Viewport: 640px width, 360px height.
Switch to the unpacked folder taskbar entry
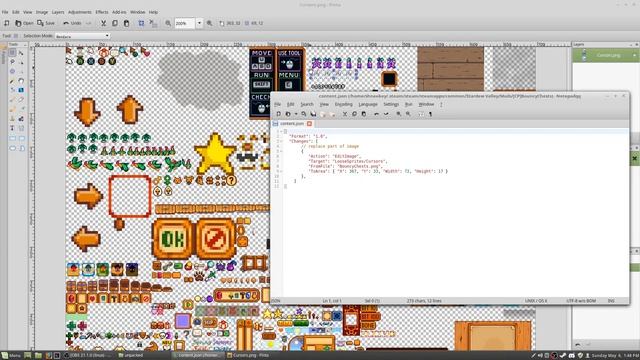[131, 356]
